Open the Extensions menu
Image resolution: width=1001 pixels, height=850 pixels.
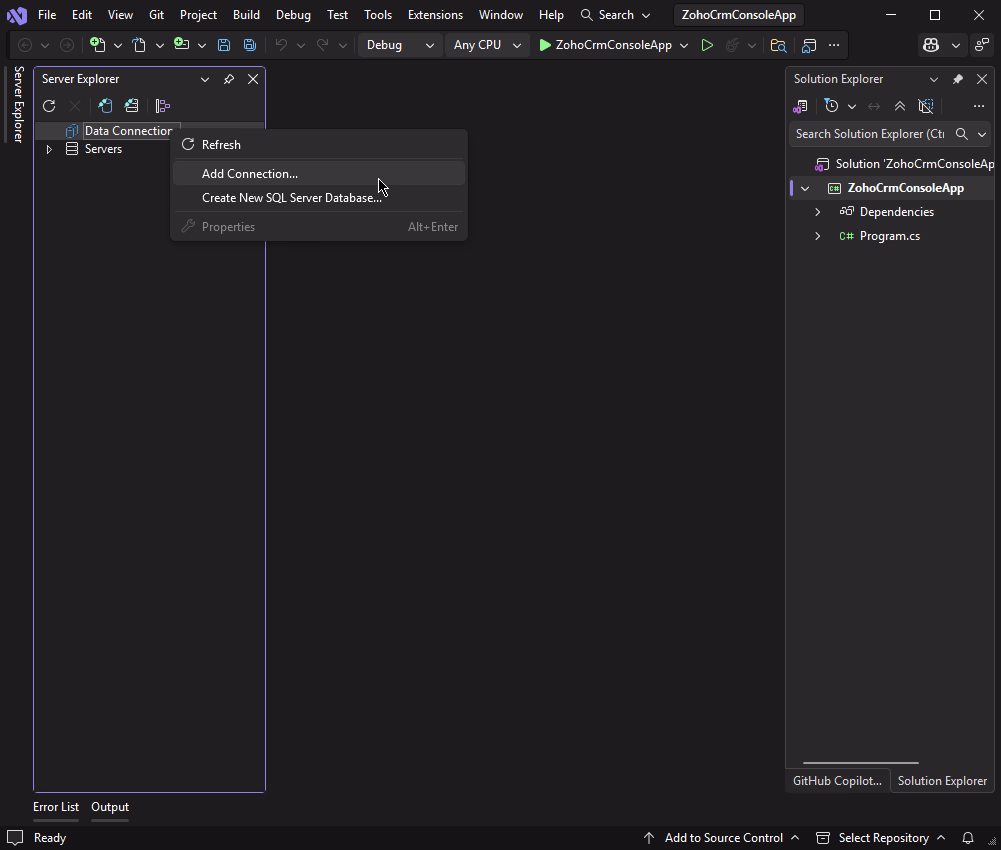(435, 15)
